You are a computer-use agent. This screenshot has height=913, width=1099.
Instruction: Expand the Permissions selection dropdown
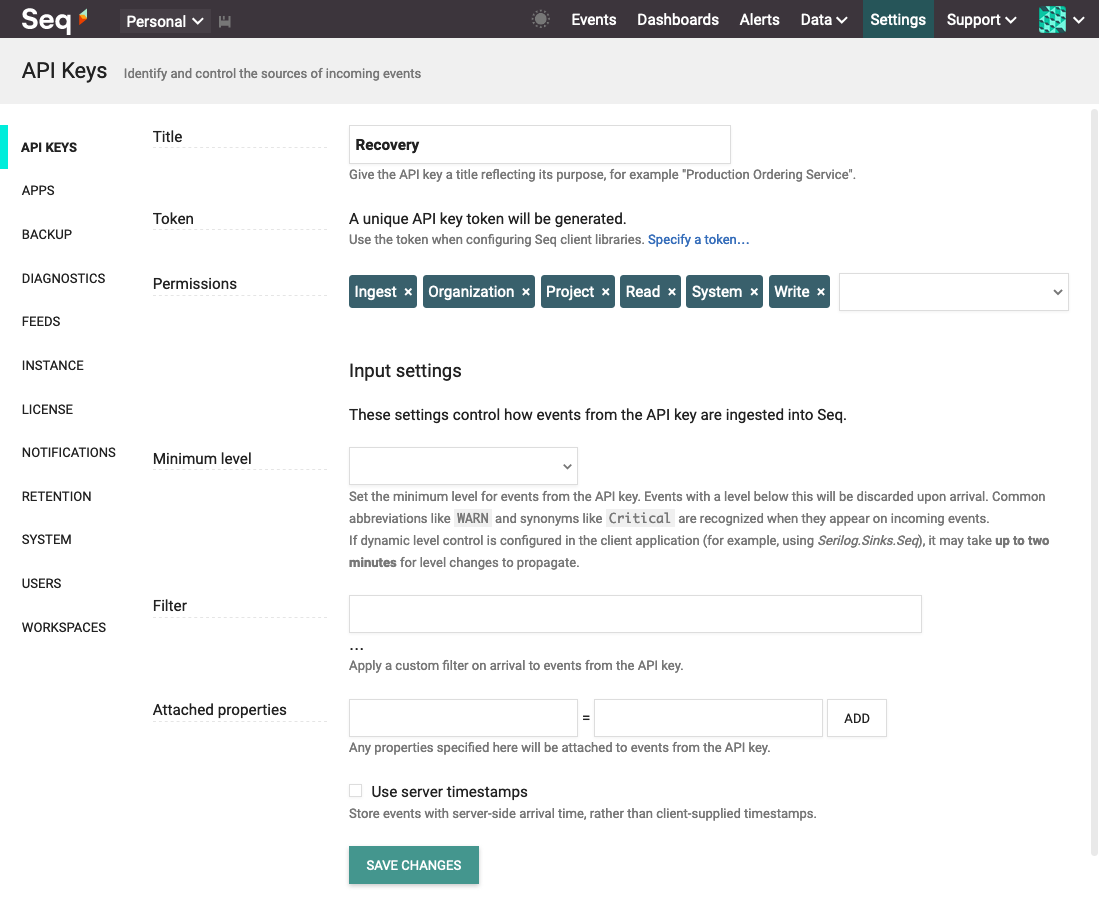click(x=953, y=292)
